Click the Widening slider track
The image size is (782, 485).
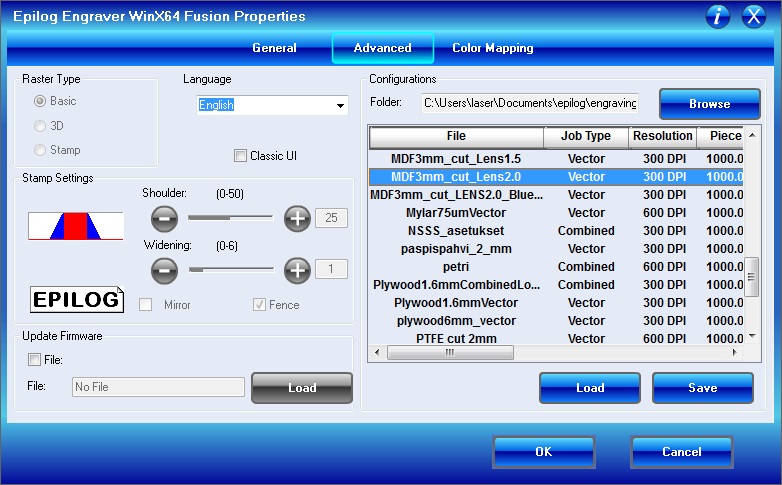(x=231, y=269)
